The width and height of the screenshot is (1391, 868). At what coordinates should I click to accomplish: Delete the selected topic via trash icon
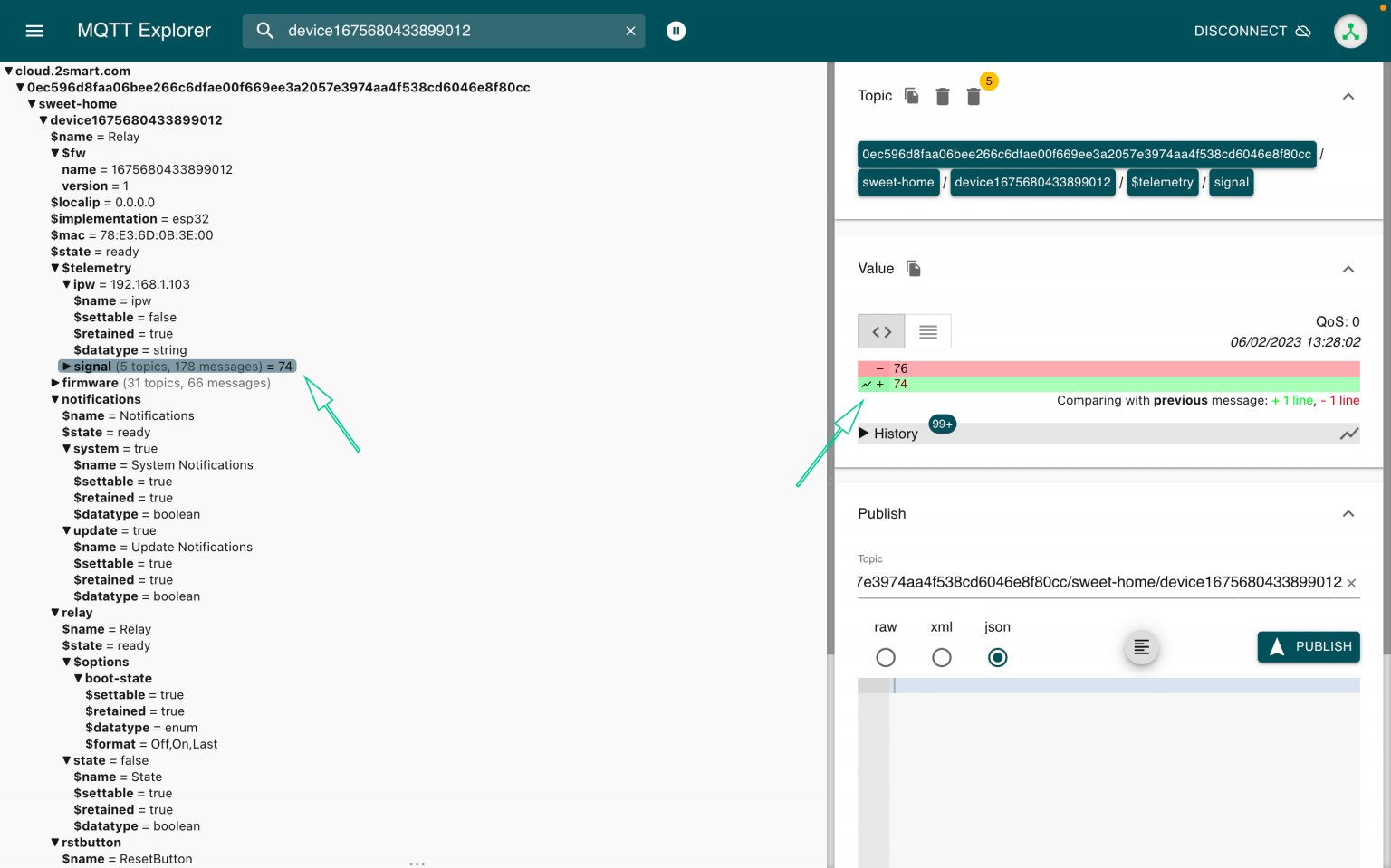click(x=942, y=96)
